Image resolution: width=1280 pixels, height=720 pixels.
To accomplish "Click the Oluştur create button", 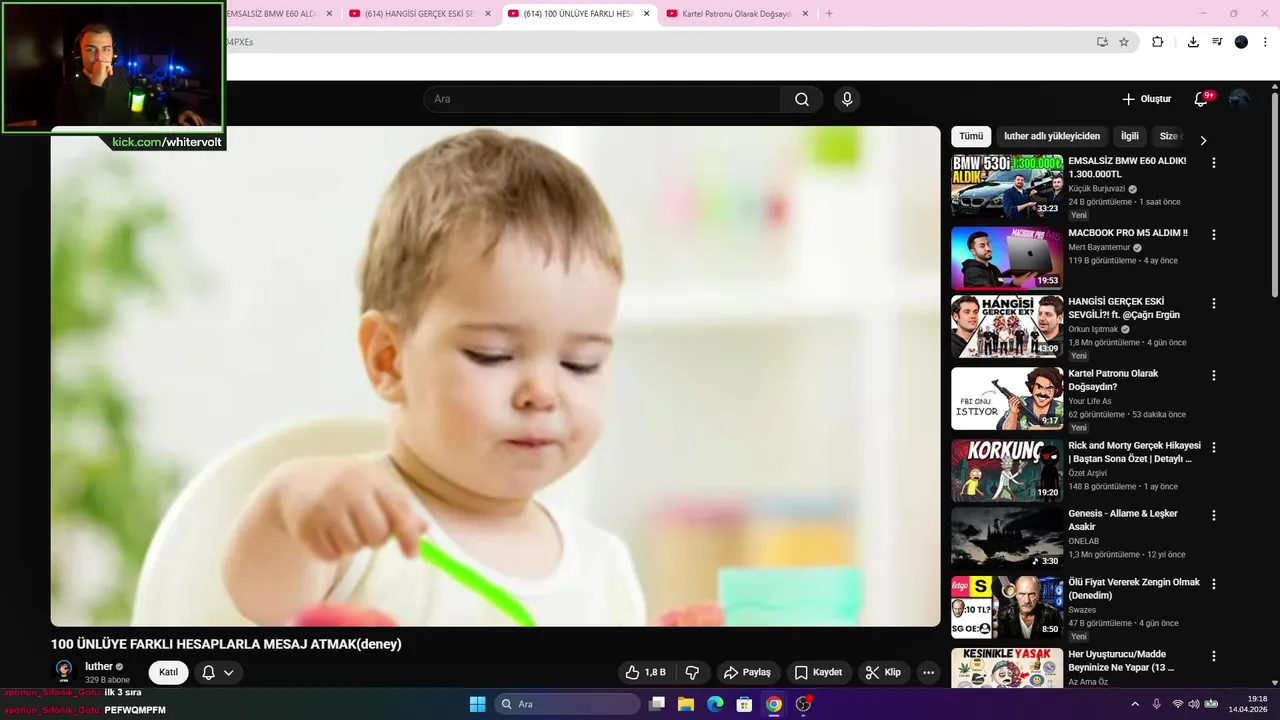I will click(1146, 99).
